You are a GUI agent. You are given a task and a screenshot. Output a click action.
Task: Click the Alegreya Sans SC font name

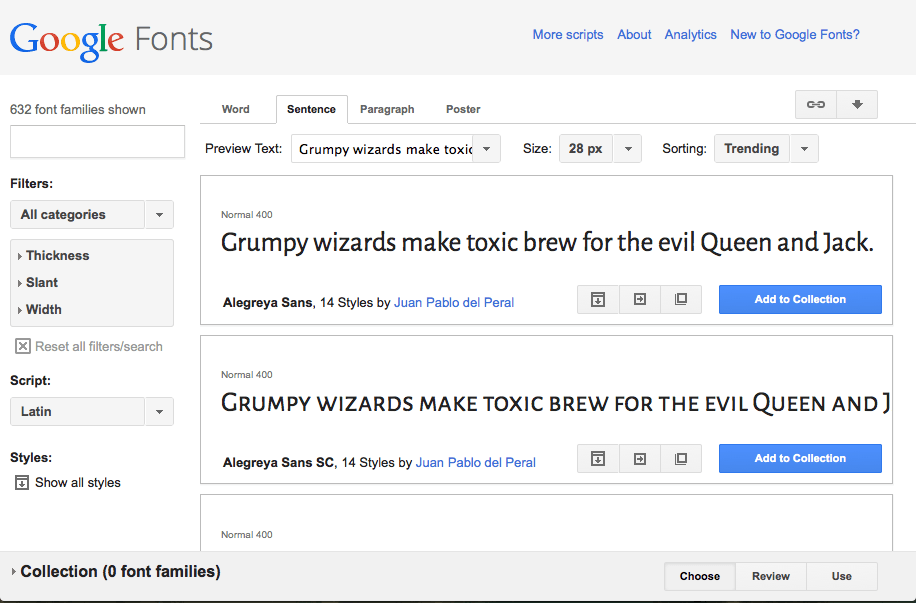tap(278, 463)
